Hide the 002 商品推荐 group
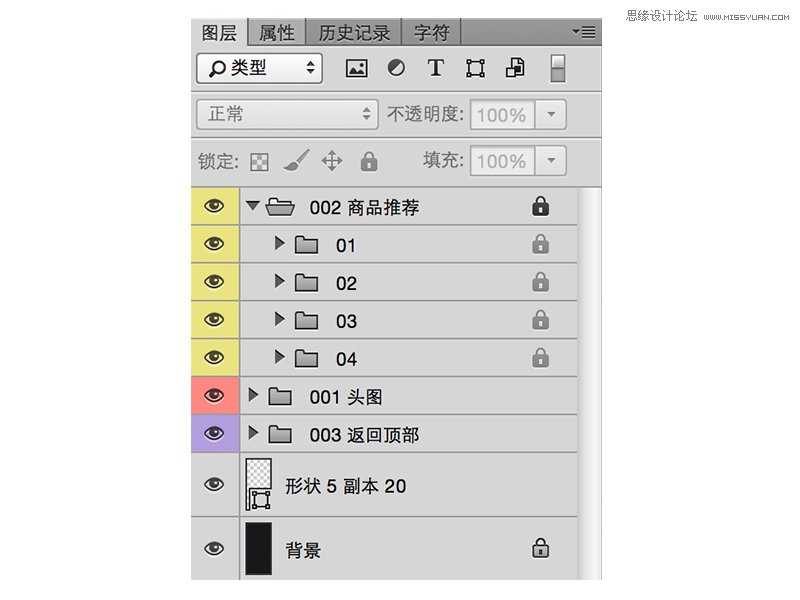The height and width of the screenshot is (600, 800). point(214,206)
